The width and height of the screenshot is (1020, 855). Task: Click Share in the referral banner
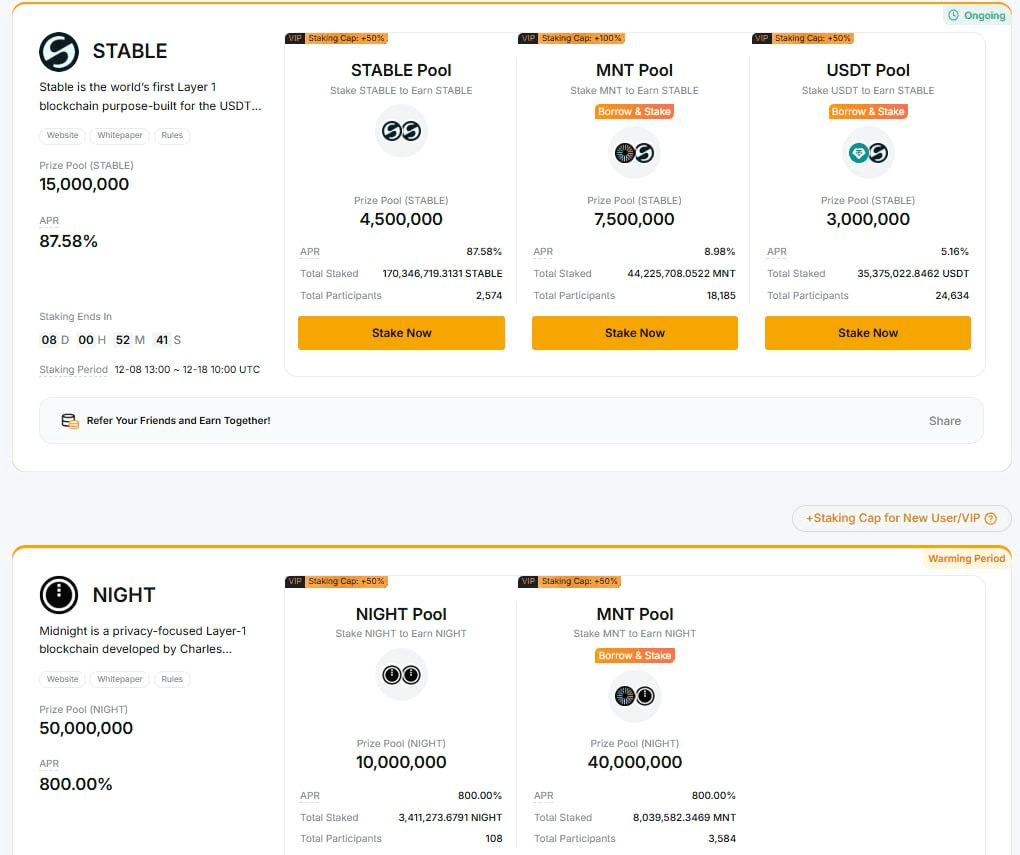point(944,421)
